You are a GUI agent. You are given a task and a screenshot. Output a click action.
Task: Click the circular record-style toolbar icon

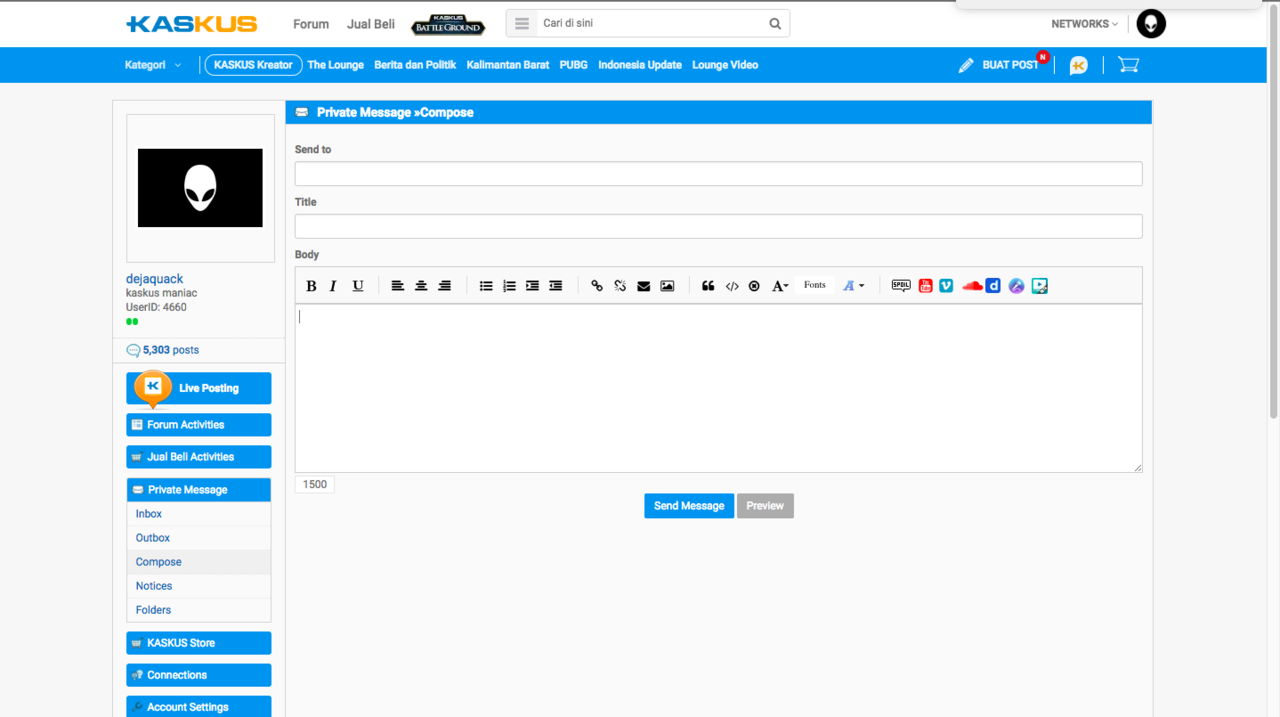pos(754,286)
